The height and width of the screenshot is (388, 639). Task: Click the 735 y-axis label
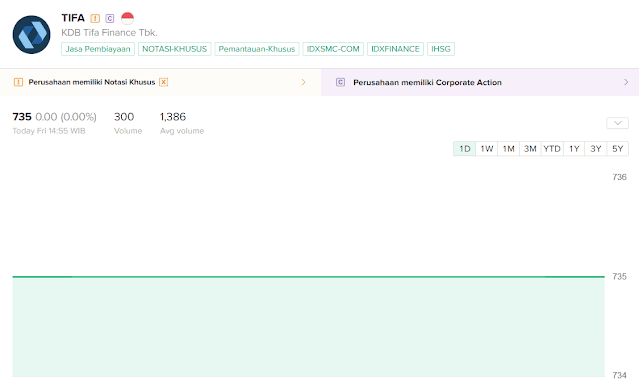(x=619, y=276)
